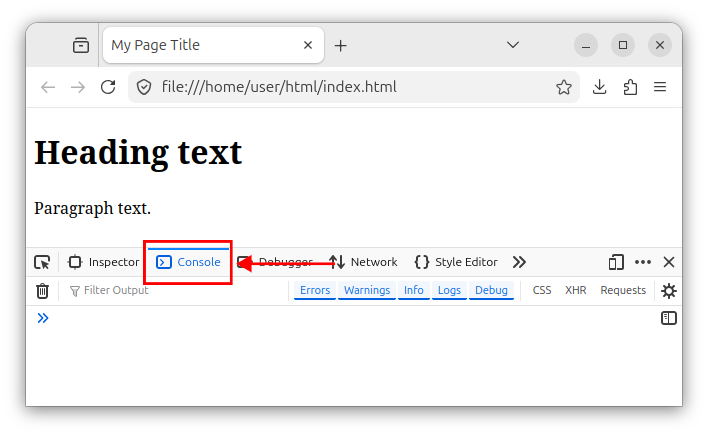
Task: Enable the CSS filter
Action: pos(542,290)
